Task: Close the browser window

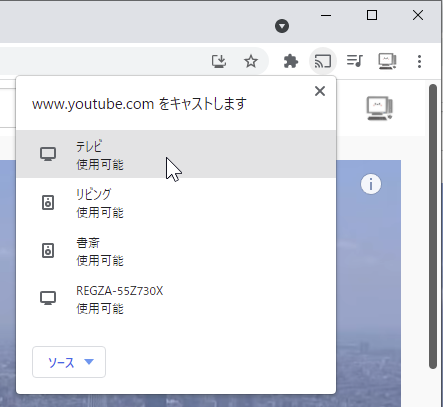Action: pos(418,15)
